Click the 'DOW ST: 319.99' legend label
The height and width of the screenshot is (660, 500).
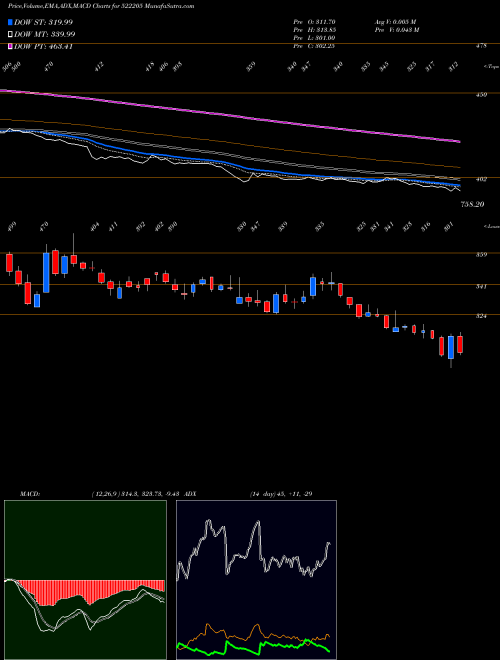pos(44,22)
